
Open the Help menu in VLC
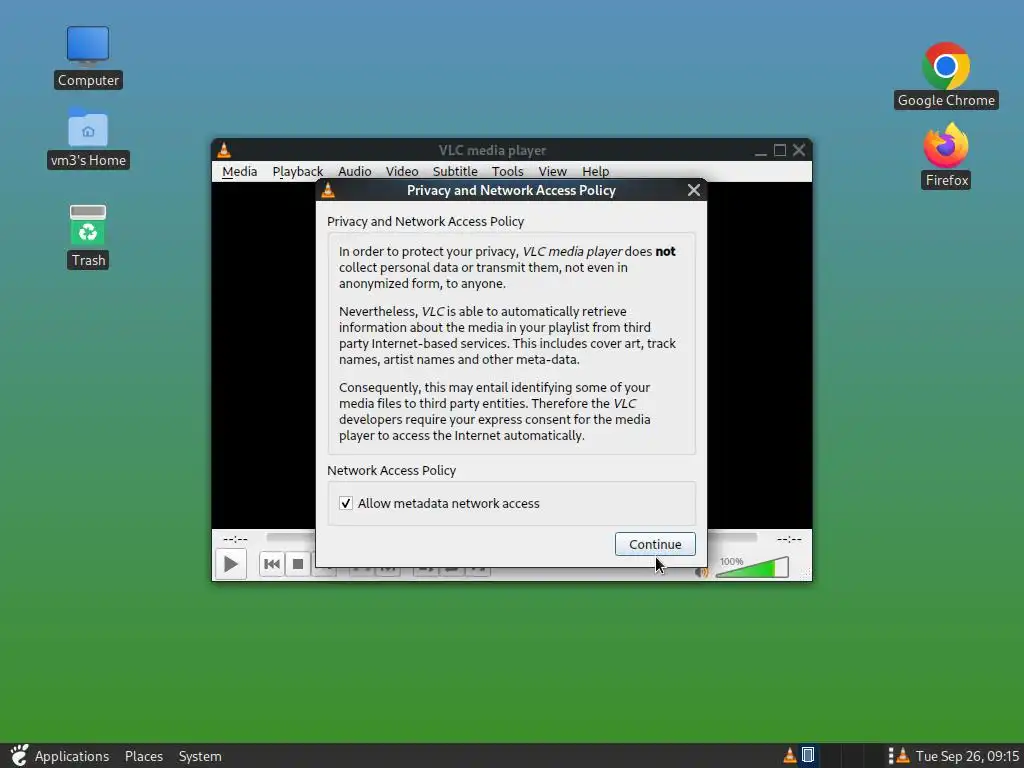pos(596,171)
